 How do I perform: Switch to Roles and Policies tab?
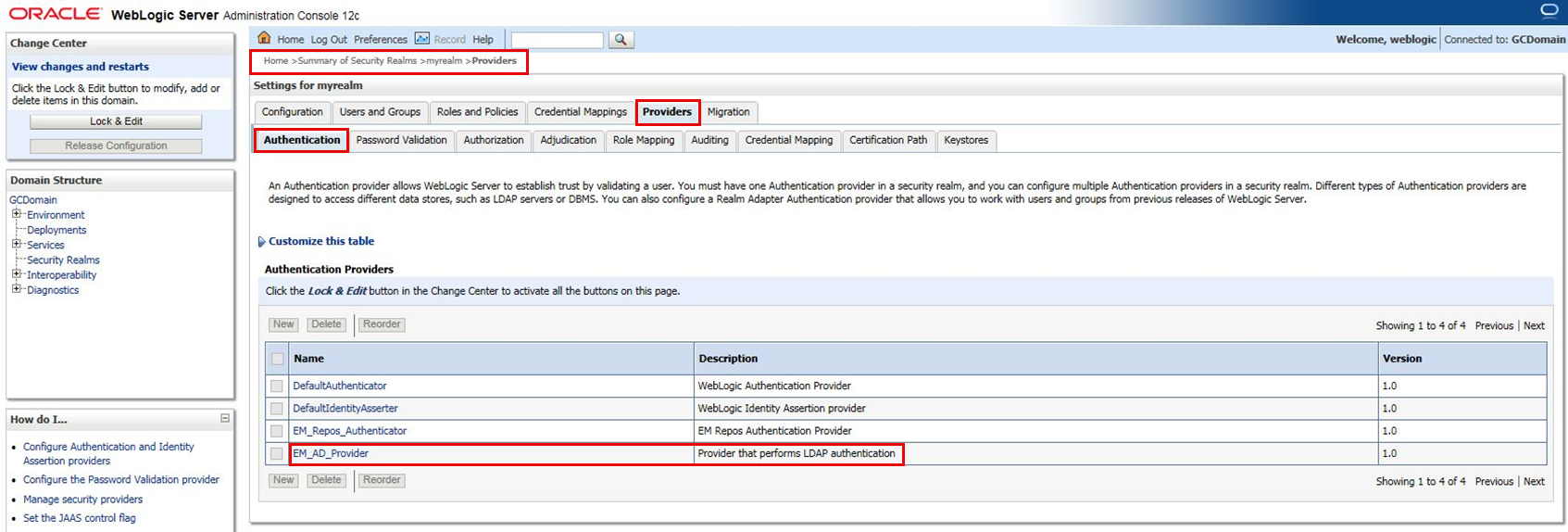pyautogui.click(x=477, y=112)
